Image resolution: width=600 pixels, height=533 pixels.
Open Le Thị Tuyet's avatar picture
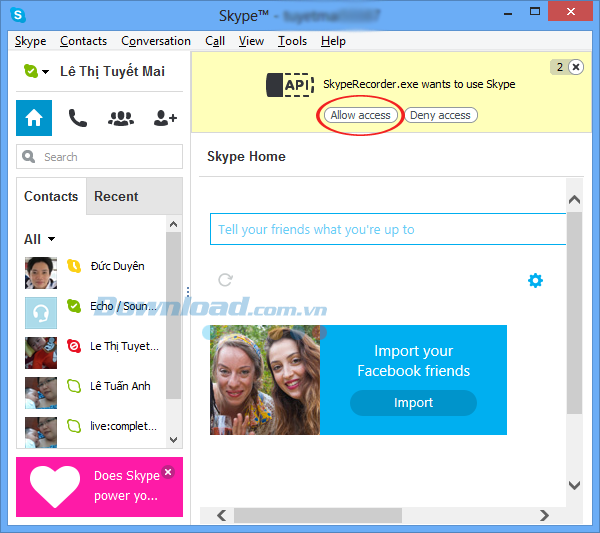pos(41,353)
